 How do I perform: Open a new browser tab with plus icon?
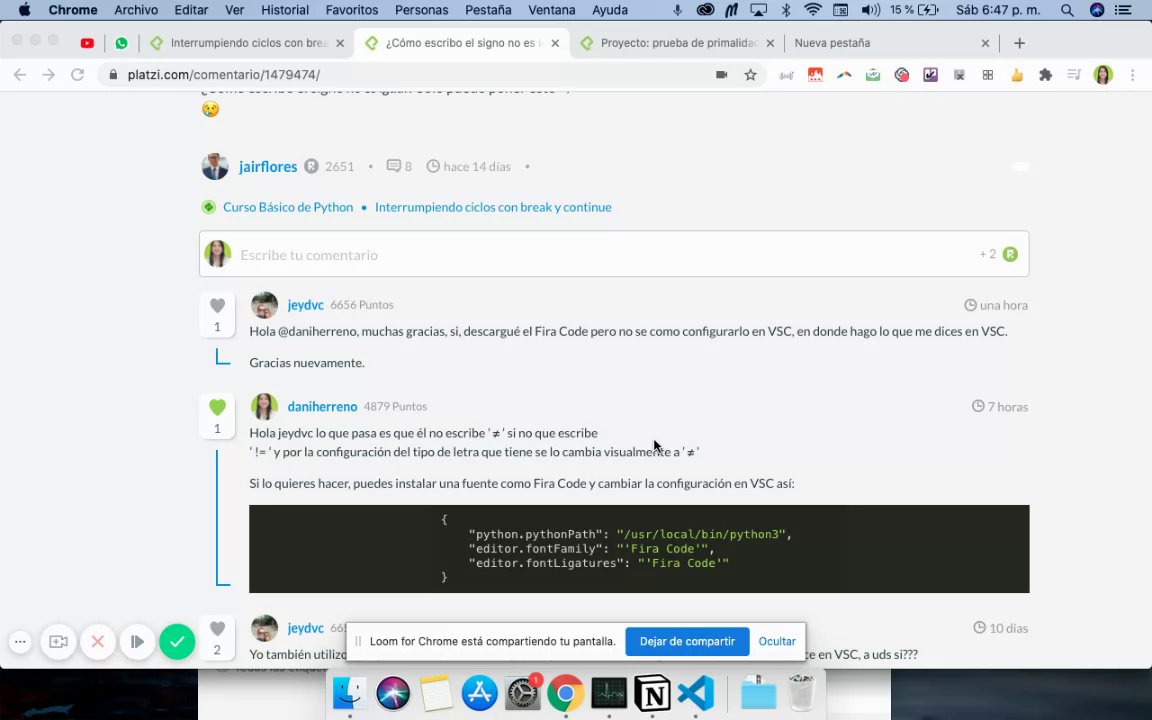(x=1019, y=43)
